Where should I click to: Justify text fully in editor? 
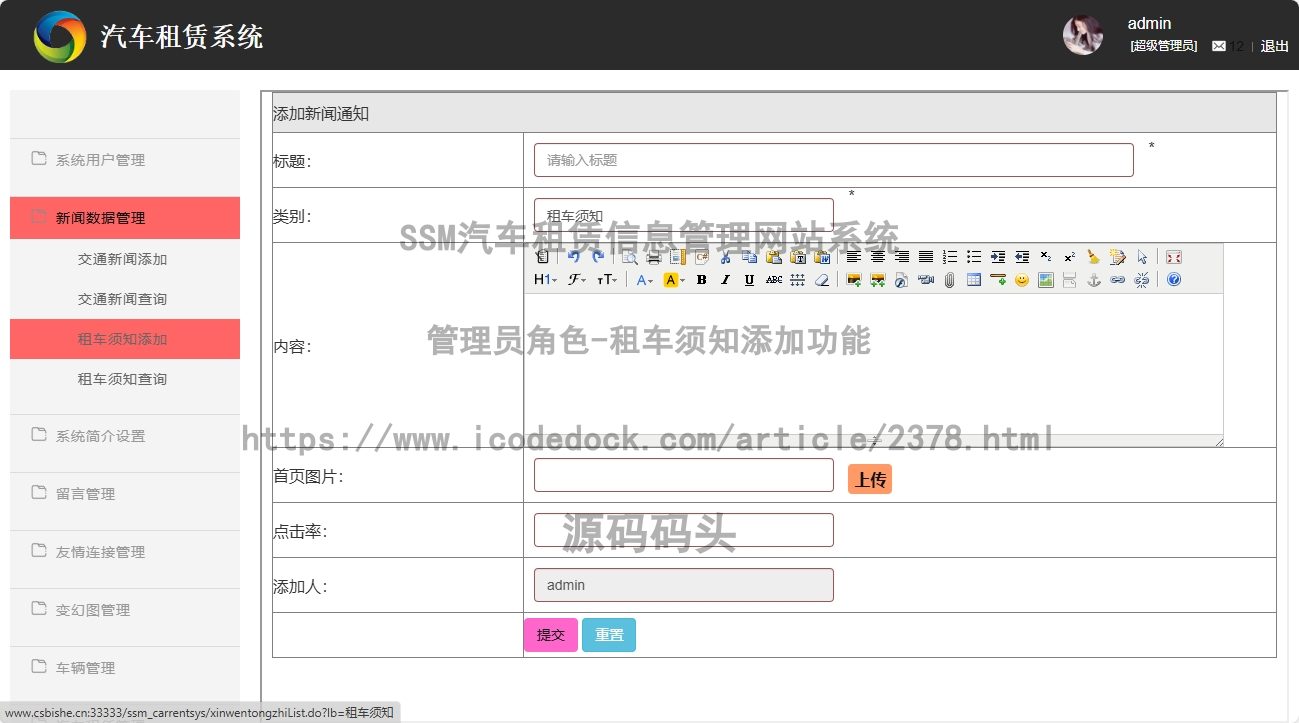[926, 257]
